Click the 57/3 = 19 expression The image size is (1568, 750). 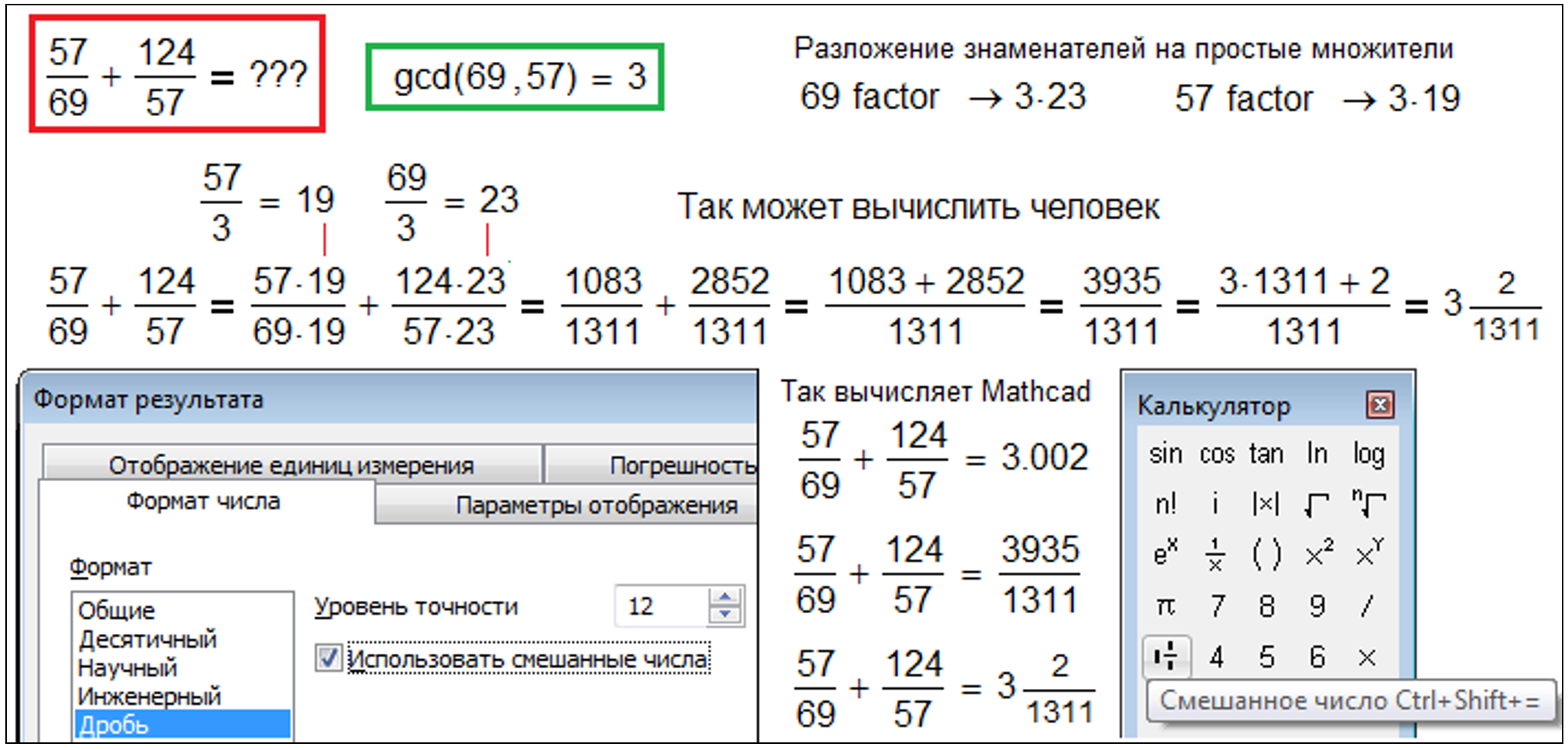(x=267, y=202)
